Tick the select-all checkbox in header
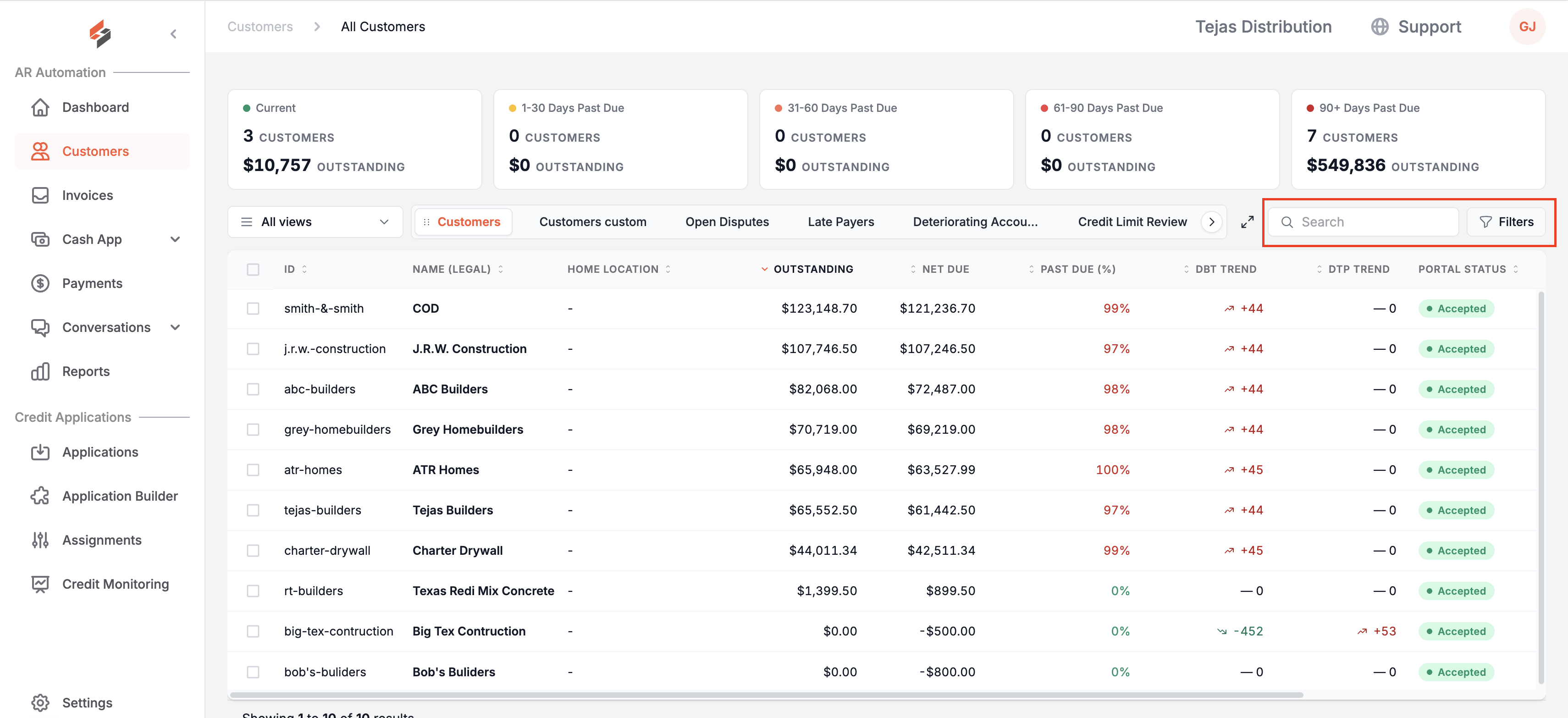The height and width of the screenshot is (718, 1568). (253, 270)
